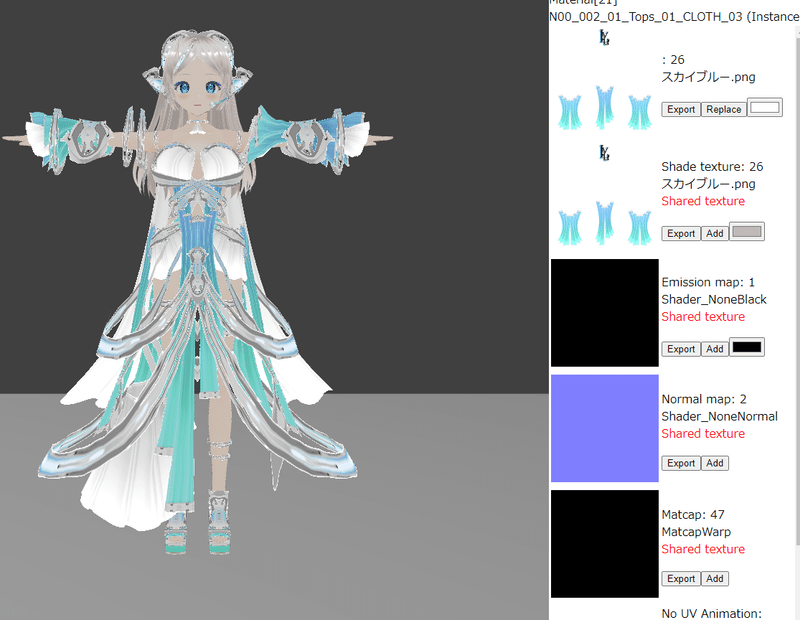Click the Shade texture: 26 label
The image size is (800, 620).
pos(712,167)
